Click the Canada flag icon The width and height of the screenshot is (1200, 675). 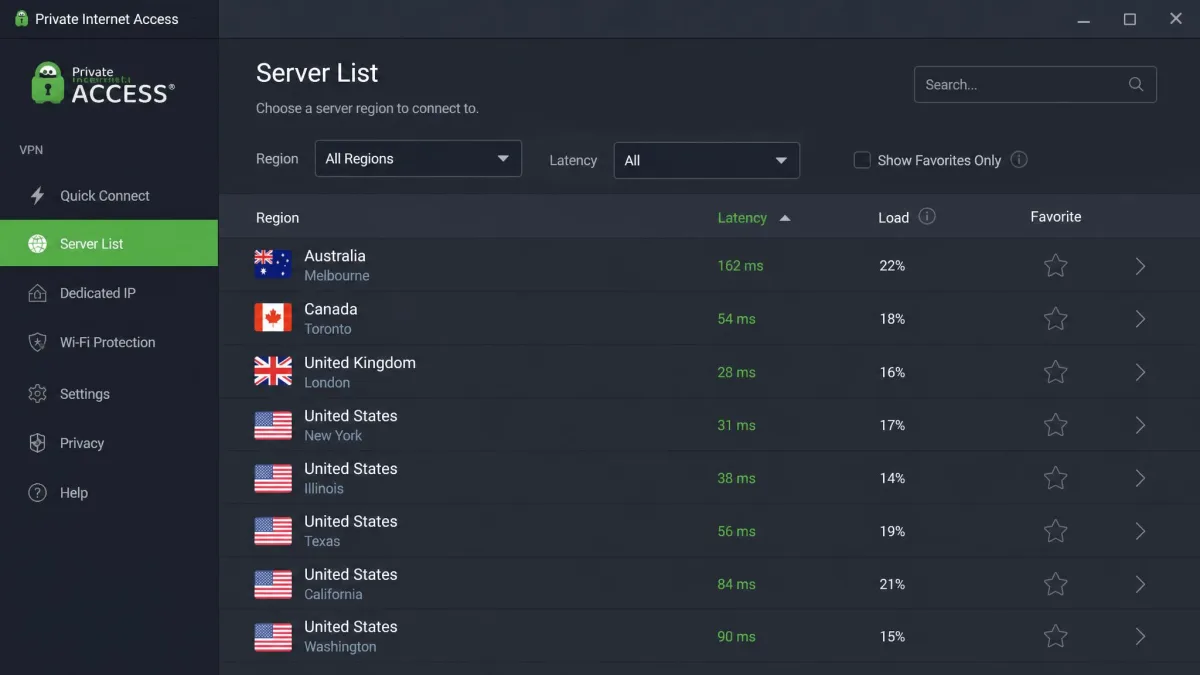tap(273, 318)
